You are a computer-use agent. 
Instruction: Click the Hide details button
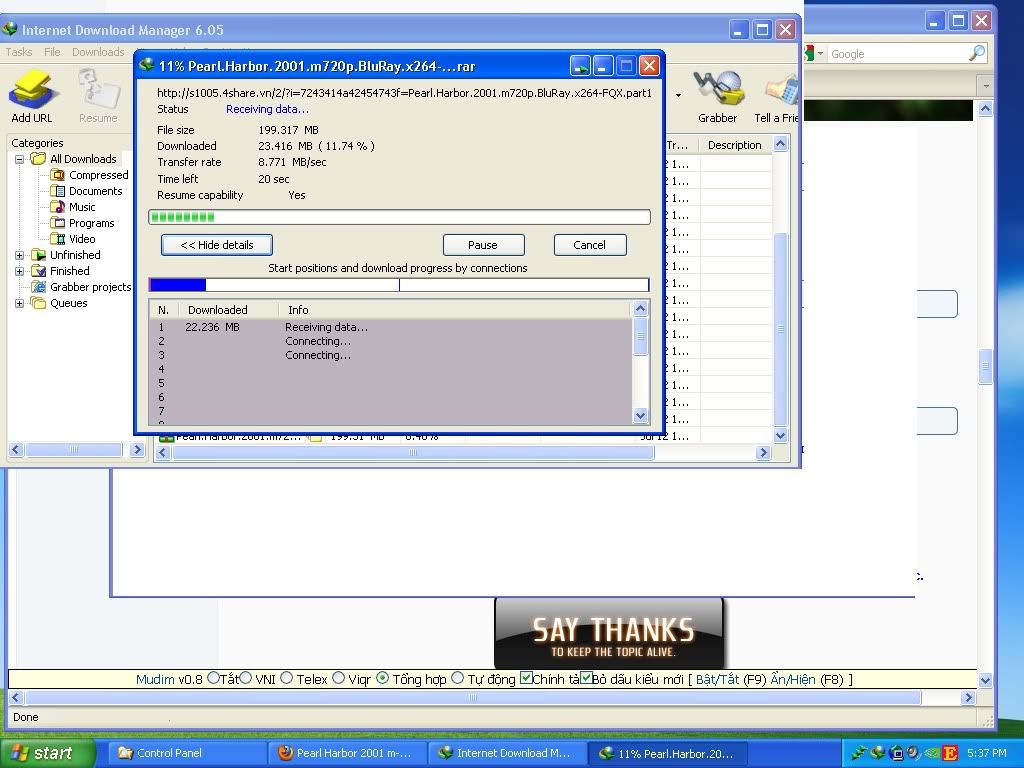coord(217,245)
